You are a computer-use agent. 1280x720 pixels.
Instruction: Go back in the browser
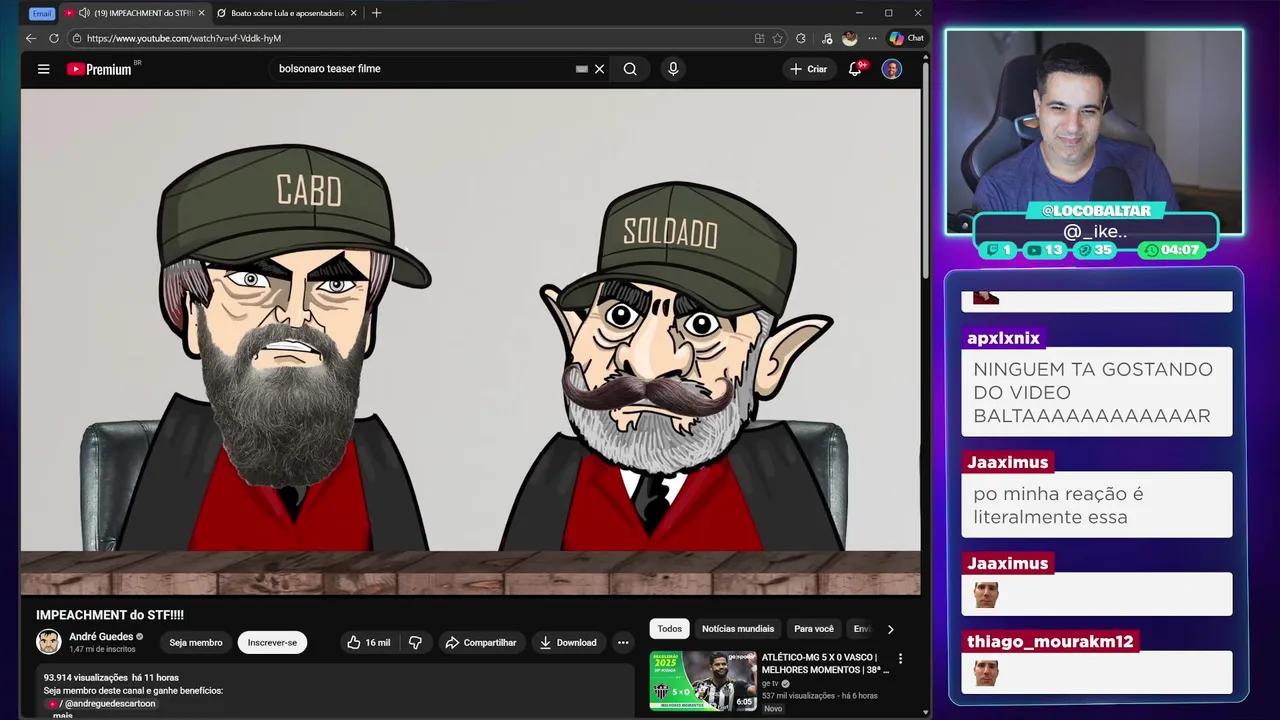point(31,38)
